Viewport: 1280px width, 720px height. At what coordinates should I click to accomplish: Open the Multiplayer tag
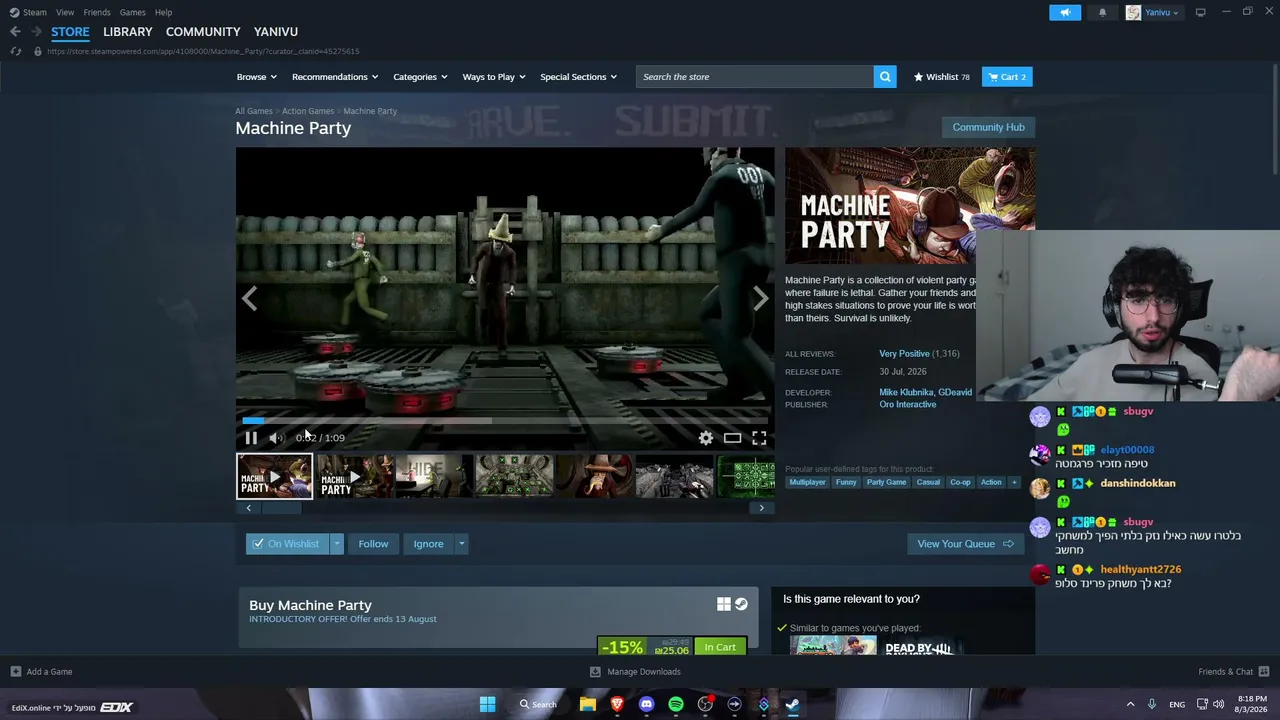pyautogui.click(x=807, y=482)
